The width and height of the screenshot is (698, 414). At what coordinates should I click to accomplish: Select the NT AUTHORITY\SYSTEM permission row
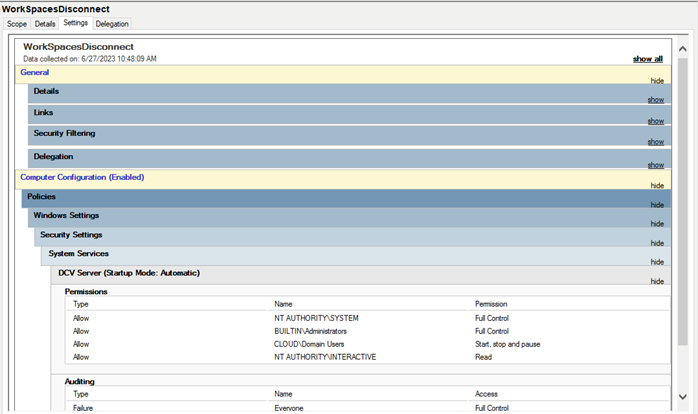tap(316, 318)
